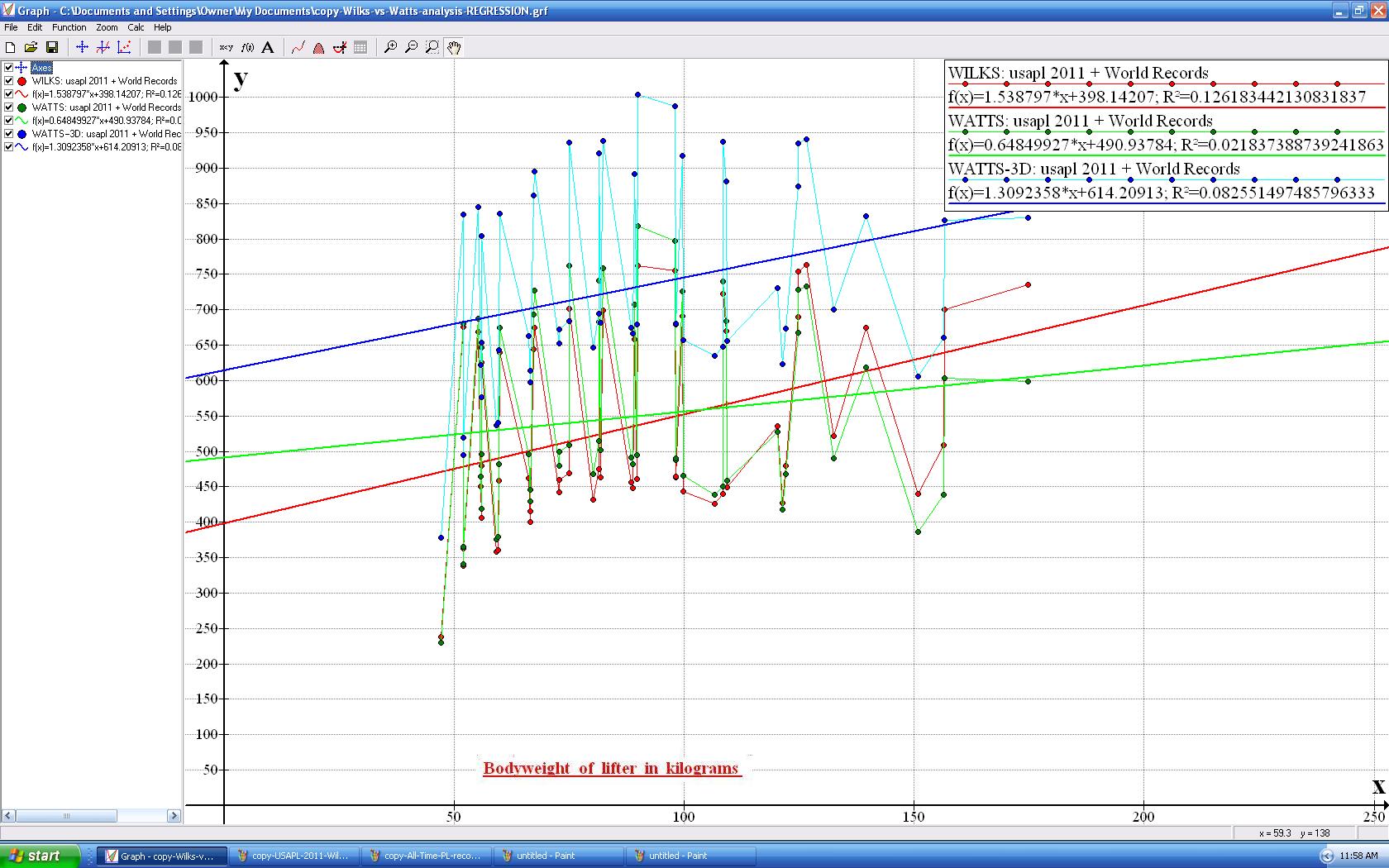The height and width of the screenshot is (868, 1389).
Task: Click the toolbar icon with red line crossing blue axes
Action: 103,47
